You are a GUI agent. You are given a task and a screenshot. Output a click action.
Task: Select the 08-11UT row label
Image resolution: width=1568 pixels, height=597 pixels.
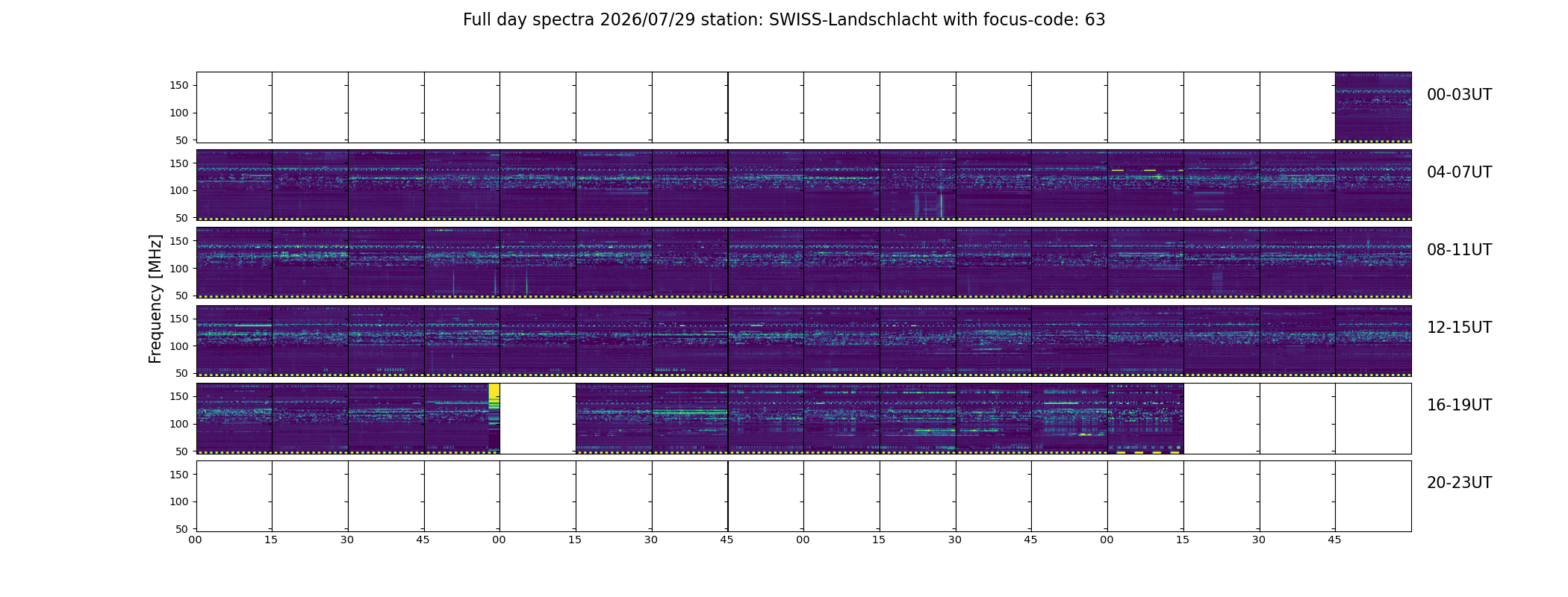point(1459,250)
